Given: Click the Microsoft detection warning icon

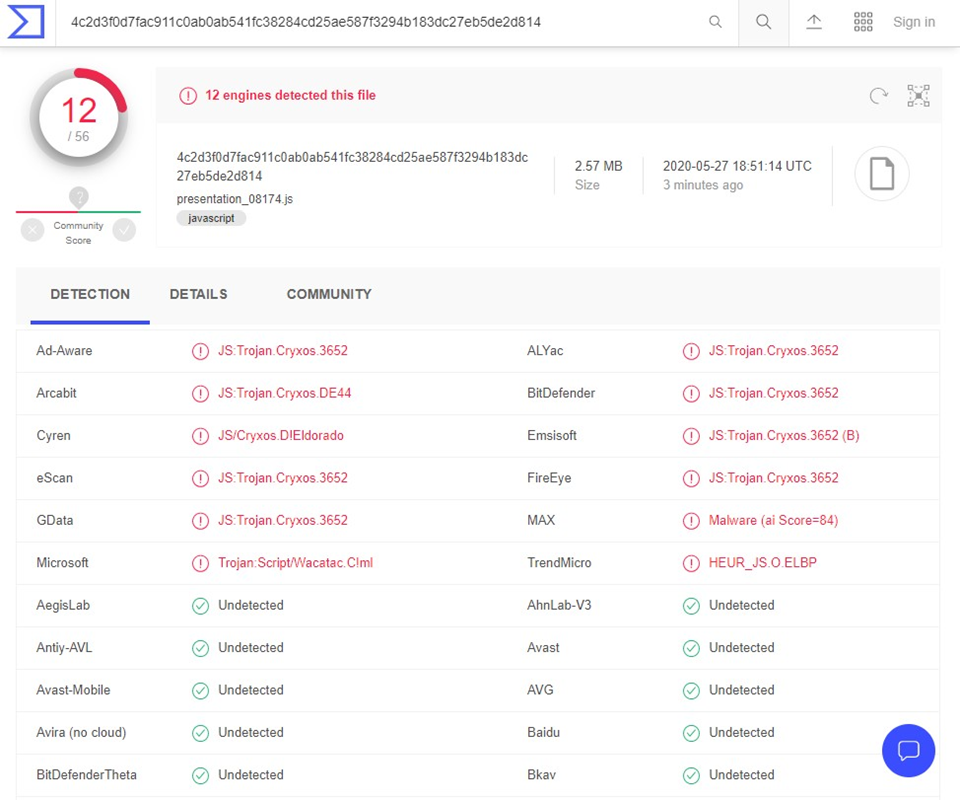Looking at the screenshot, I should tap(200, 563).
